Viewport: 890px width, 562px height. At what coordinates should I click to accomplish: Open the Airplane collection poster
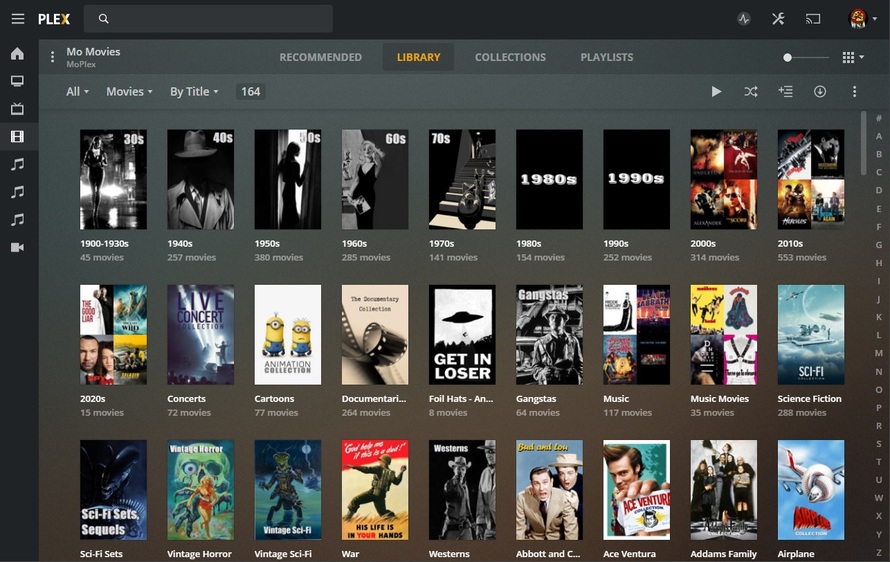[811, 490]
